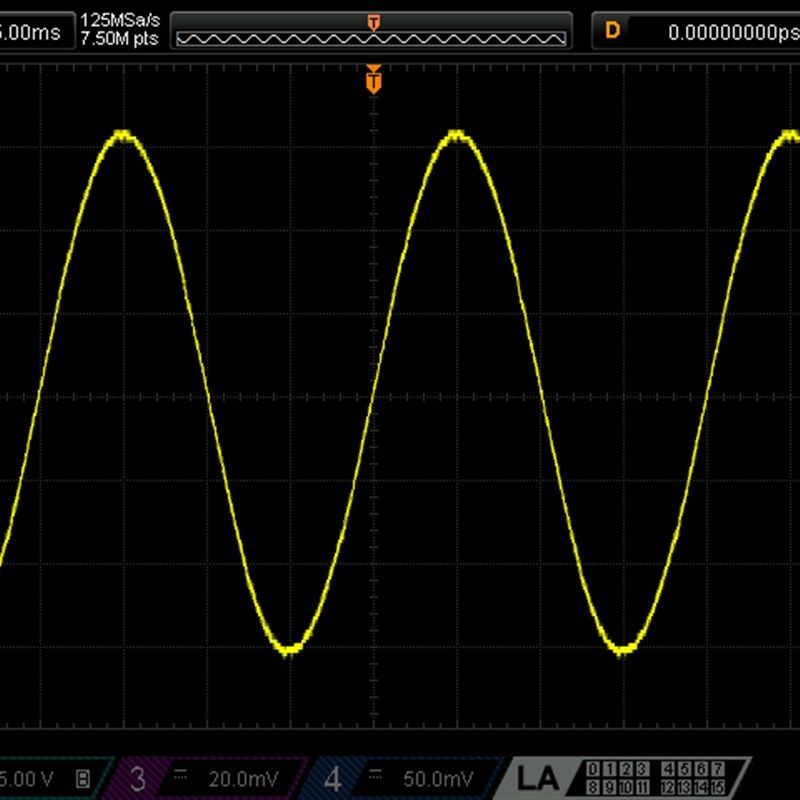Select the delay value 0.00000000ps
The width and height of the screenshot is (800, 800).
coord(734,33)
